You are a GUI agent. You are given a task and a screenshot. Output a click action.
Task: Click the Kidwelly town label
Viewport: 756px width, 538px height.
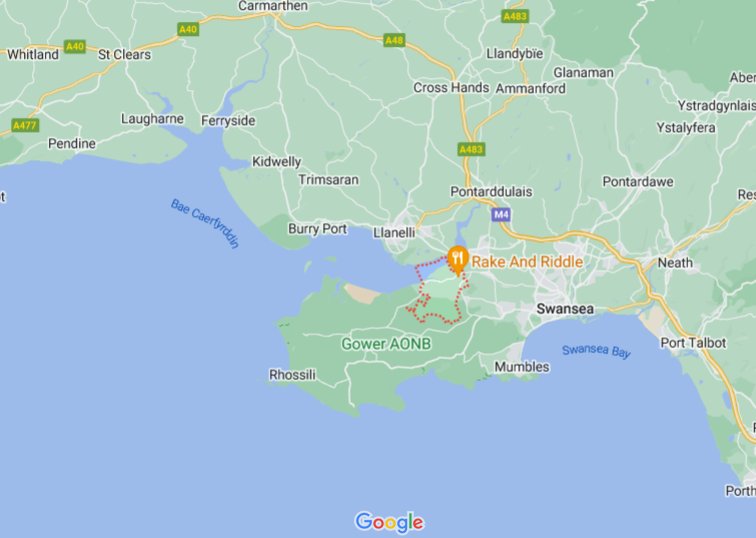click(x=277, y=162)
